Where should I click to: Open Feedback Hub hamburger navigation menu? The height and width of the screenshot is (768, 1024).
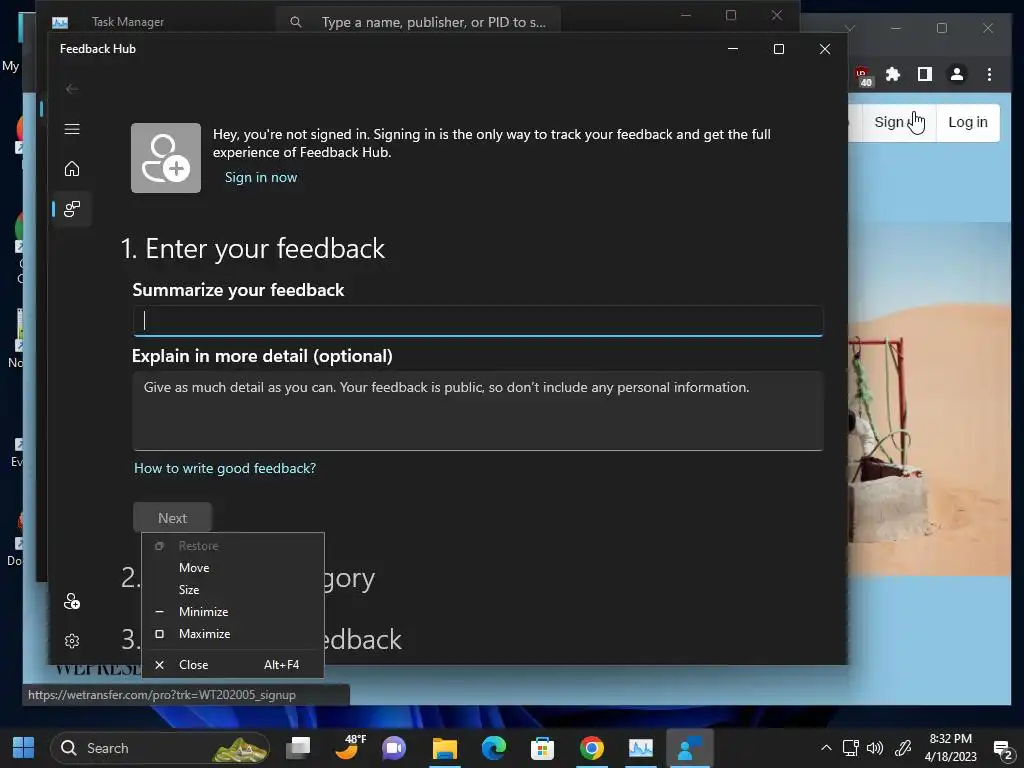72,129
